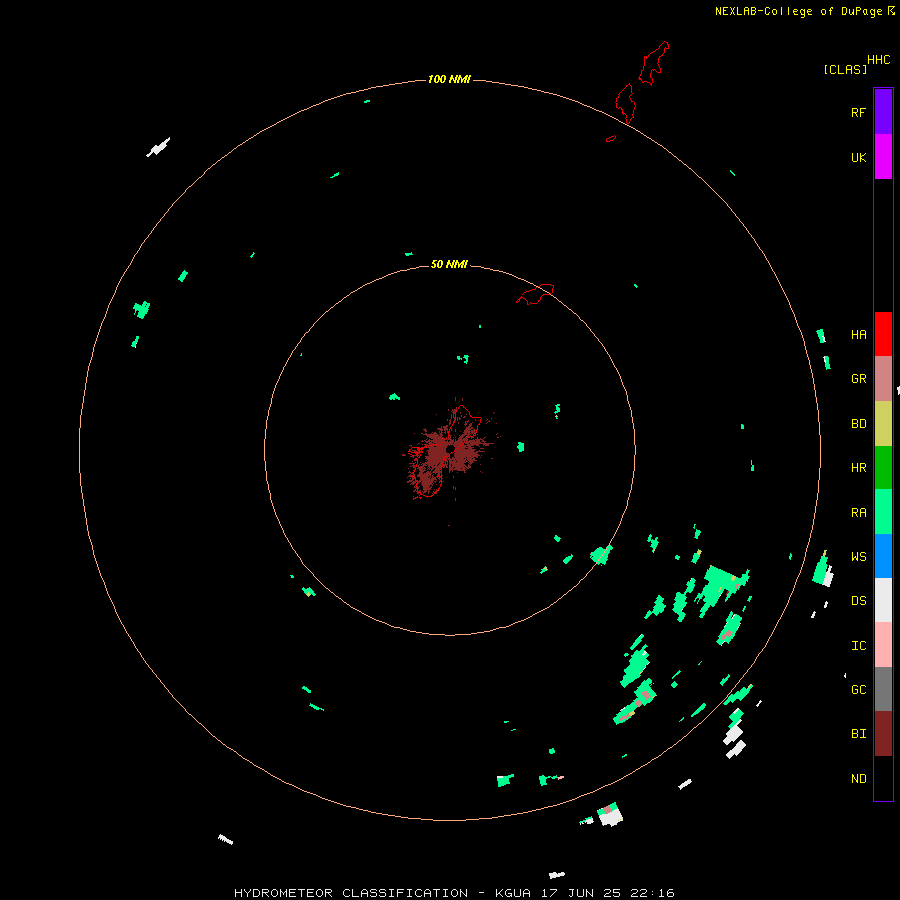900x900 pixels.
Task: Click the RF legend label
Action: pyautogui.click(x=858, y=112)
